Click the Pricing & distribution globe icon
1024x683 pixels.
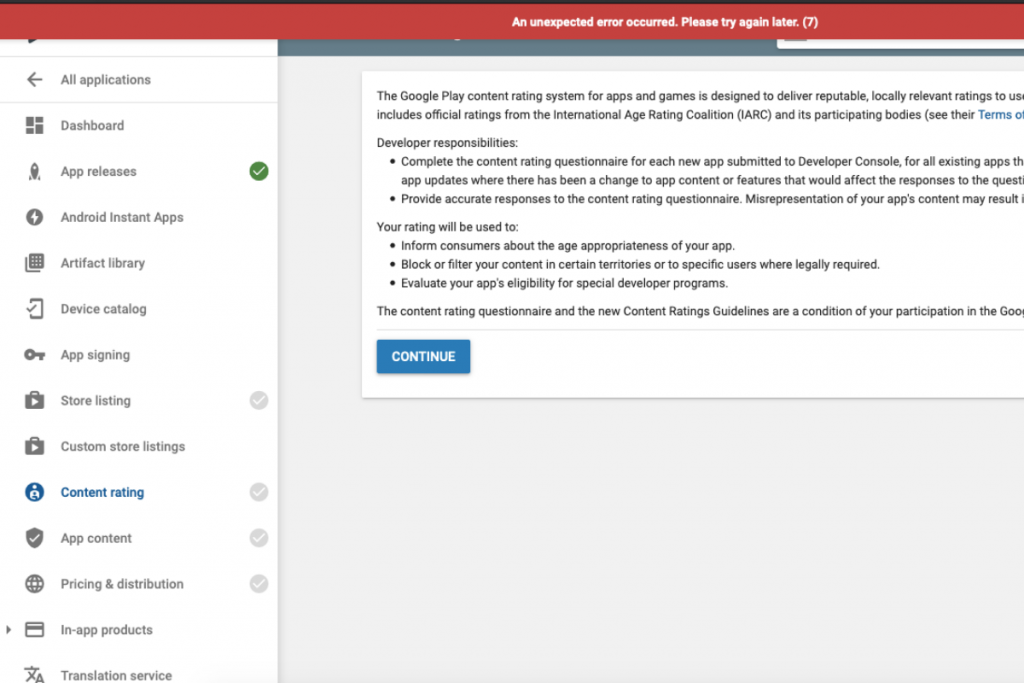click(35, 584)
